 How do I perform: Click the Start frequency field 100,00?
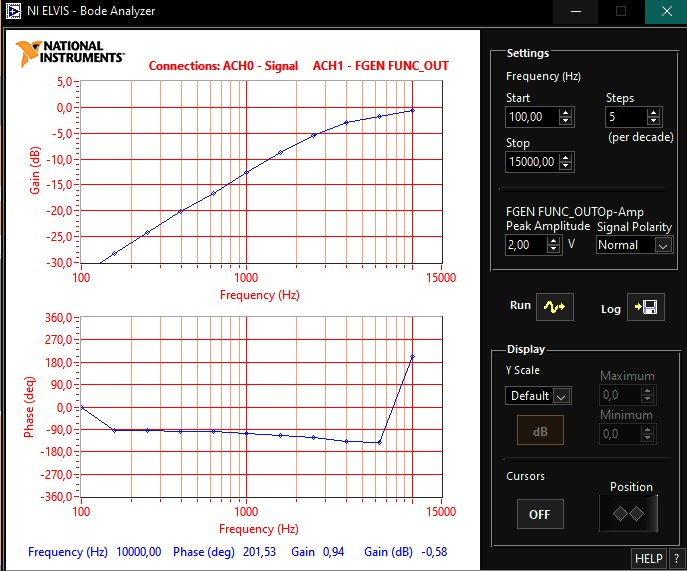pos(532,117)
